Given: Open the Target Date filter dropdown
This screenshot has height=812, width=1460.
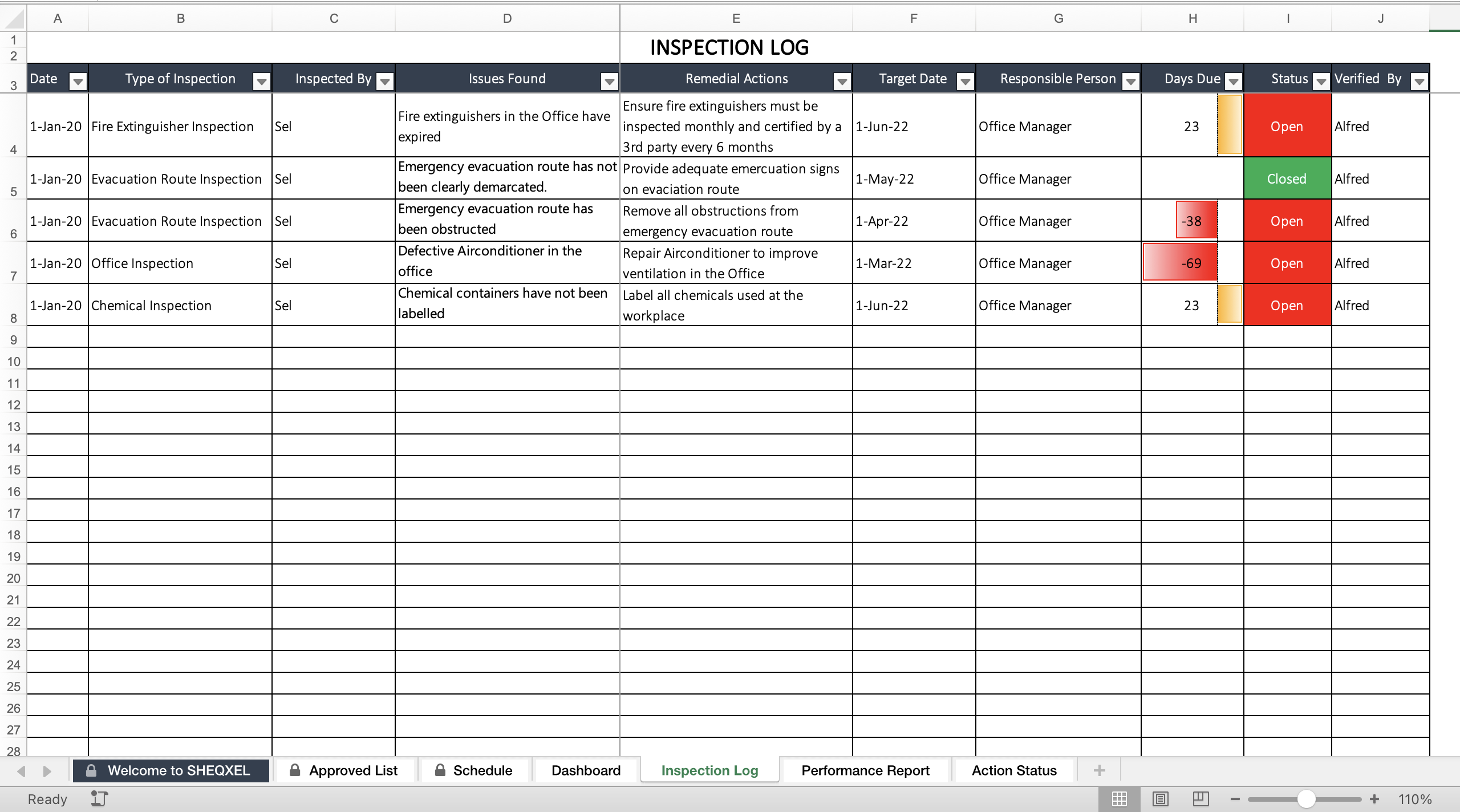Looking at the screenshot, I should point(965,82).
